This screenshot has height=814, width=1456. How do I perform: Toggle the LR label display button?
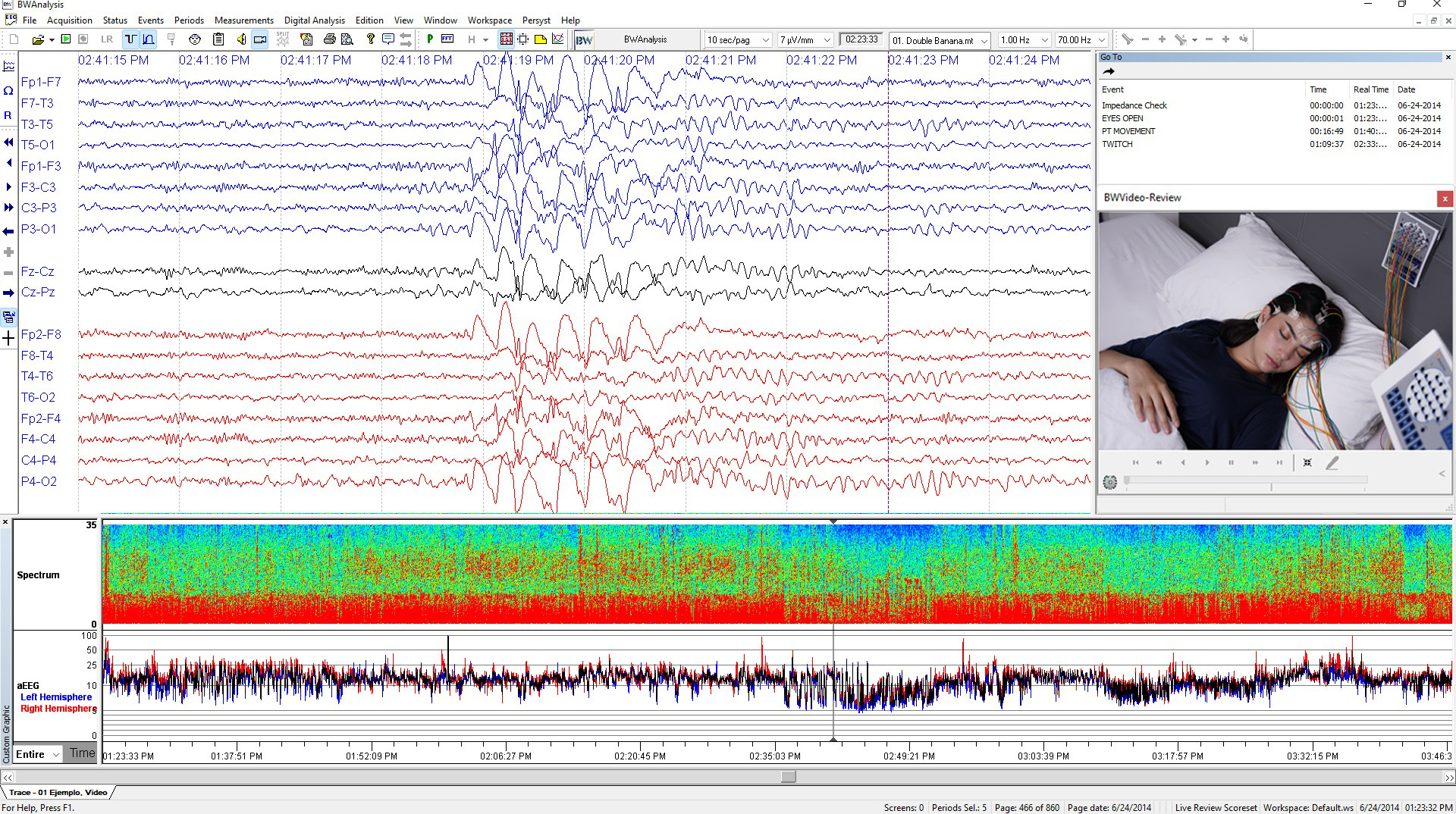106,39
